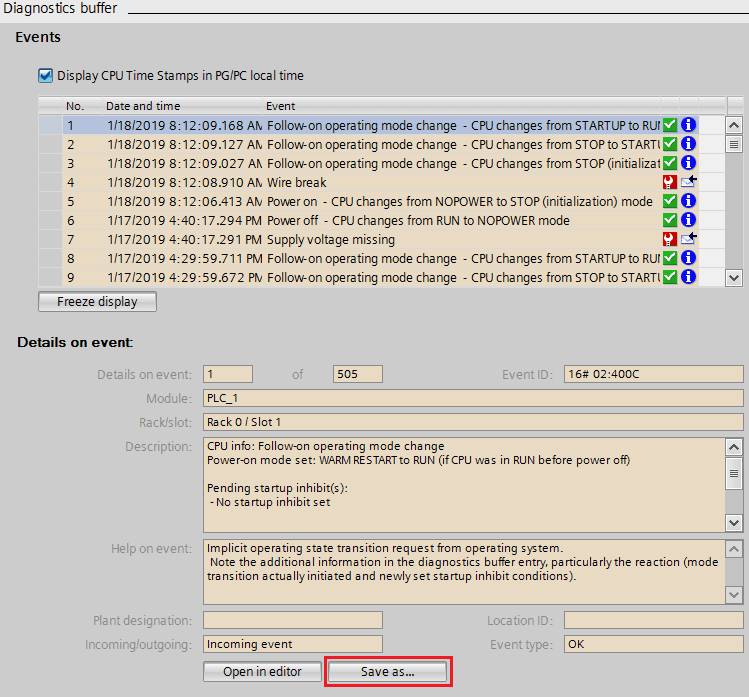This screenshot has height=697, width=749.
Task: Click Description box scrollbar thumb
Action: pyautogui.click(x=734, y=473)
